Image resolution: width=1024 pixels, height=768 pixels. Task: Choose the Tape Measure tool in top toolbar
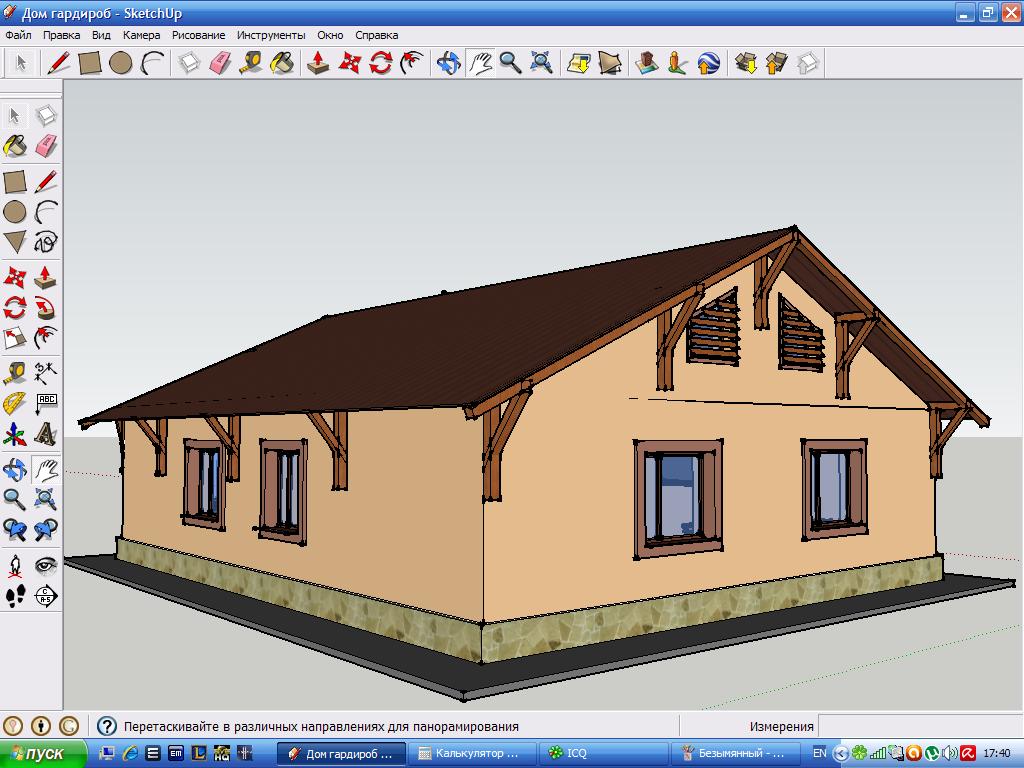point(251,63)
